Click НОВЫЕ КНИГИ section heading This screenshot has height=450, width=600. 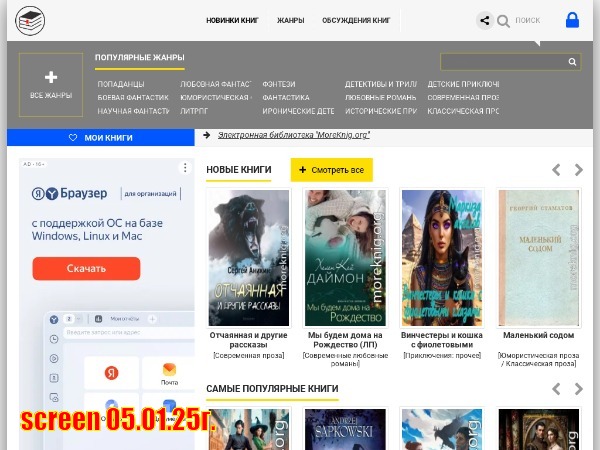click(239, 170)
